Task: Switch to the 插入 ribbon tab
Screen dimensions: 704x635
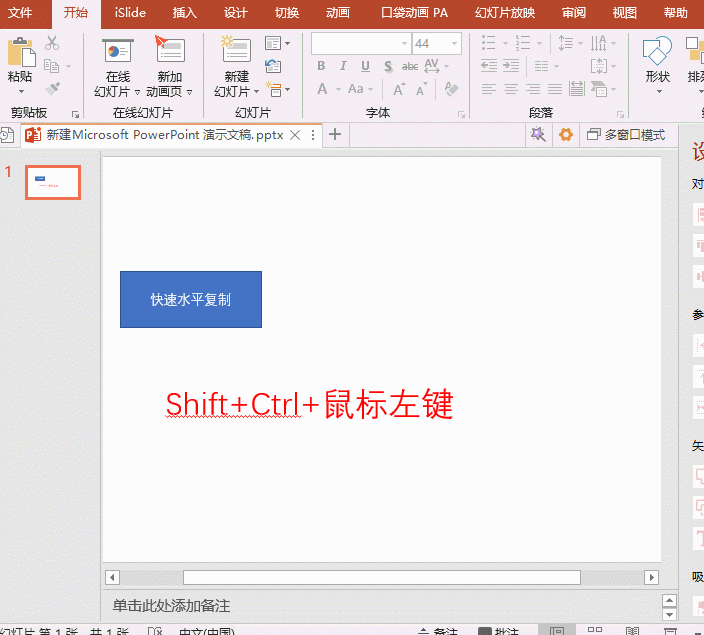Action: click(x=184, y=13)
